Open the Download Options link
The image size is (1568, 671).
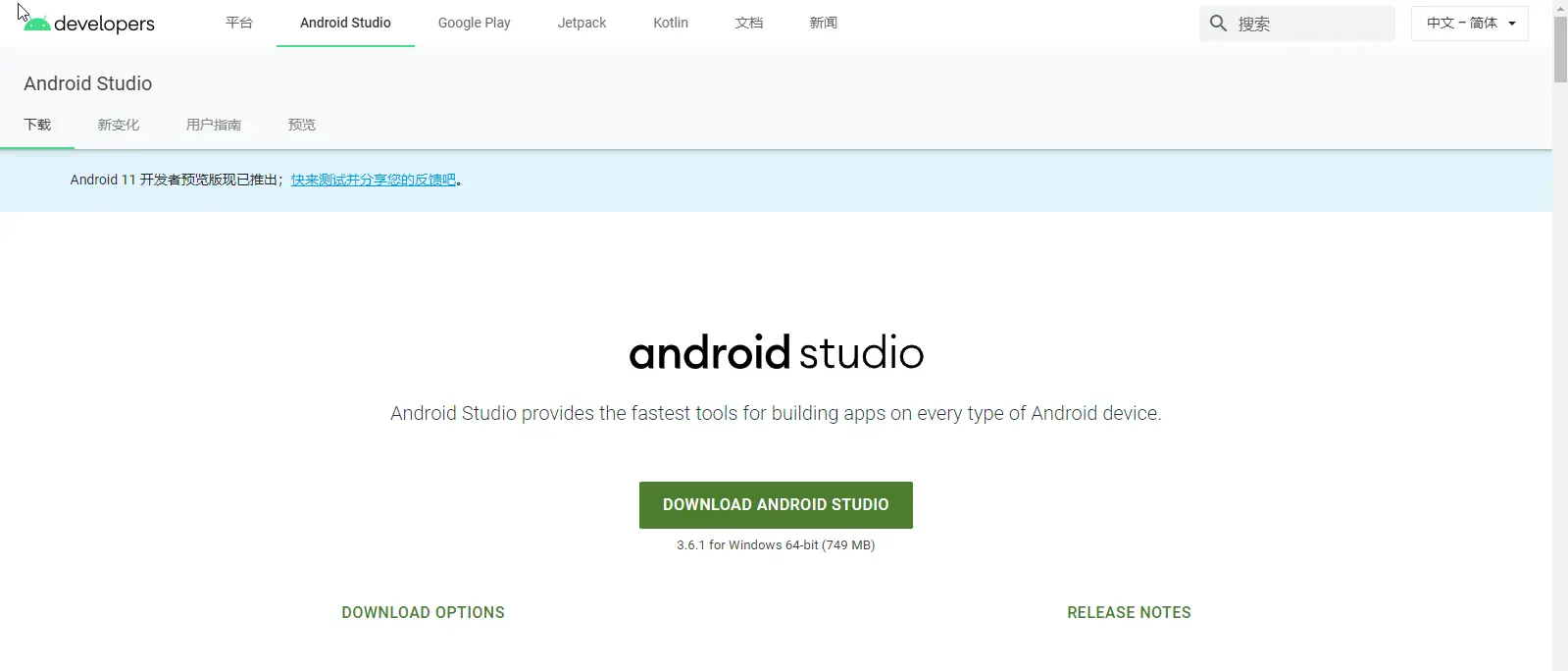coord(424,612)
